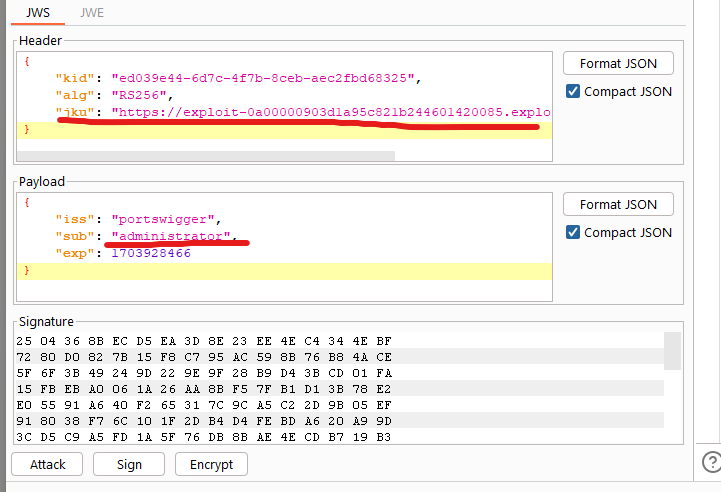
Task: Toggle Compact JSON checkbox for Payload
Action: [573, 232]
